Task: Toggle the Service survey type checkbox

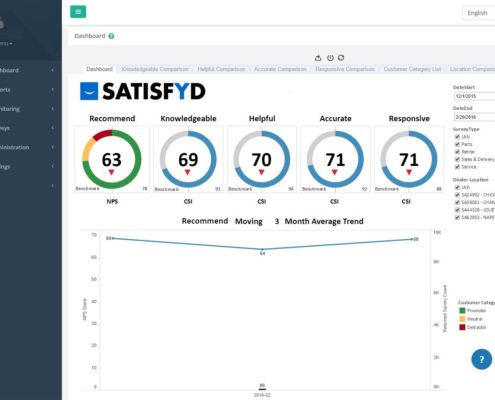Action: point(457,167)
